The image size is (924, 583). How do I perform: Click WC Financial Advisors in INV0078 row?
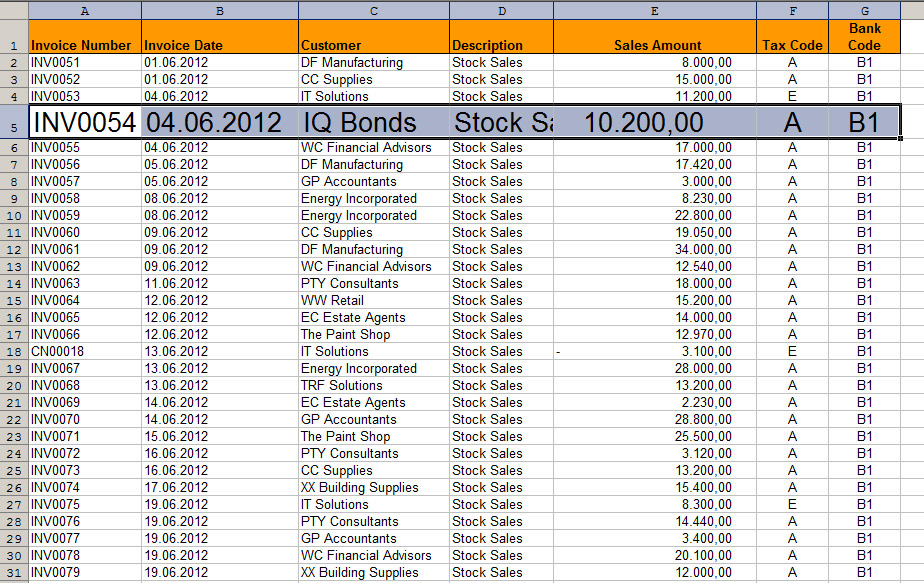coord(374,555)
